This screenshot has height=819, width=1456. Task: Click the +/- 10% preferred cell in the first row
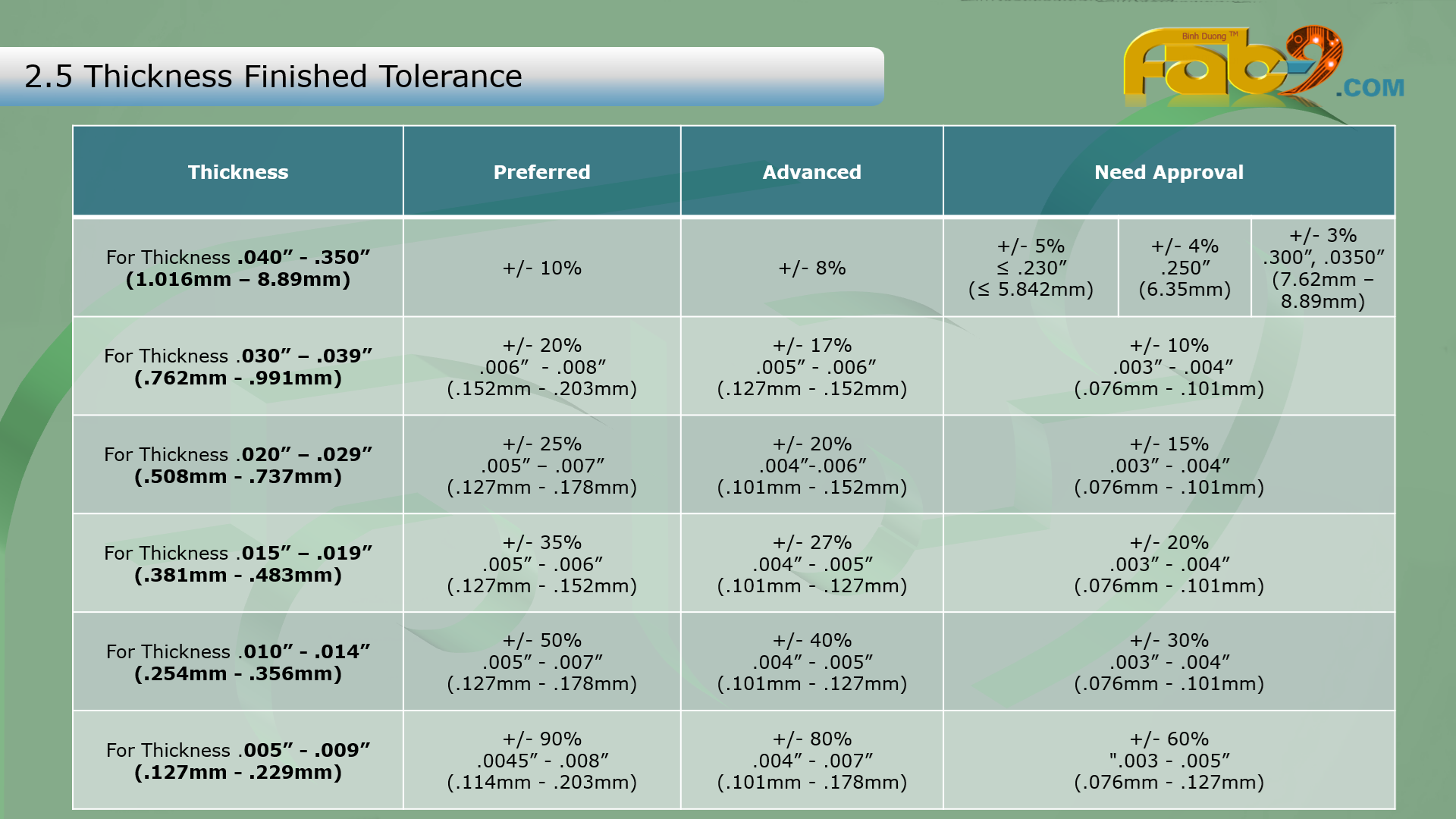541,268
